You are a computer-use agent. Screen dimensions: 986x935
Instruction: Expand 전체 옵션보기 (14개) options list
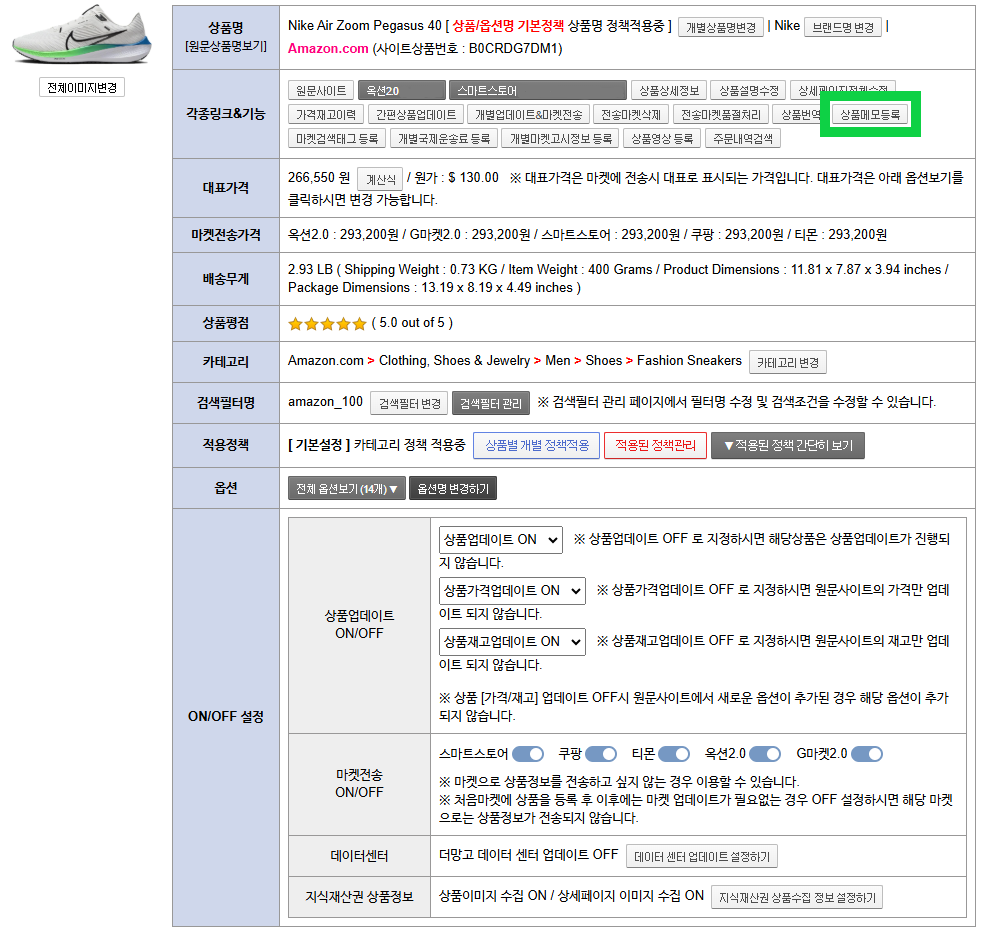point(346,489)
